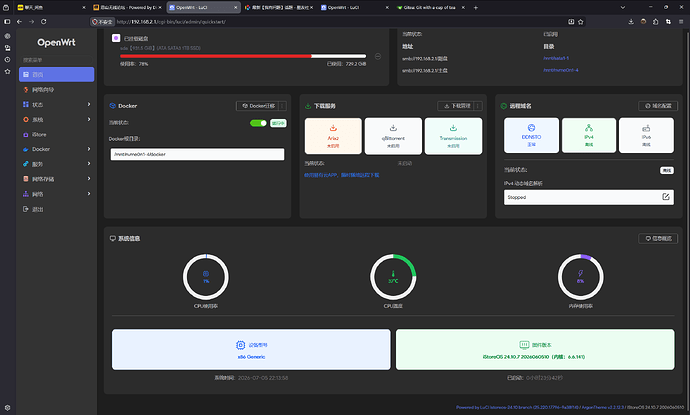This screenshot has width=690, height=415.
Task: Switch to the second OpenWrt - LuCI tab
Action: point(352,7)
